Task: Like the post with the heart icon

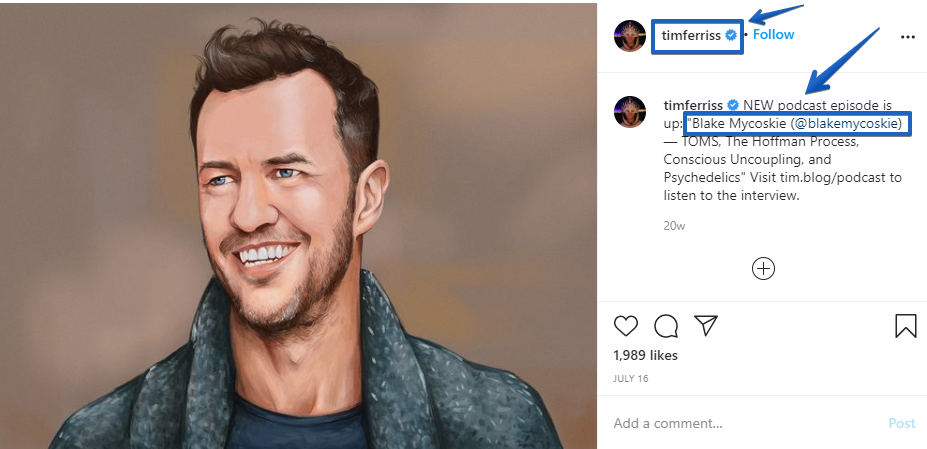Action: pos(626,326)
